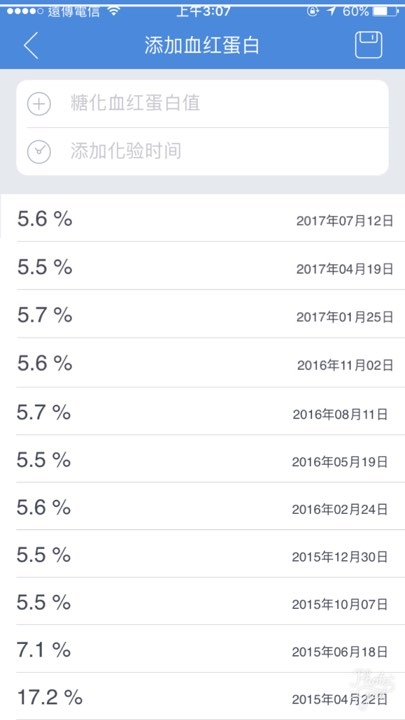Choose the 5.7% record from 2016年08月11日

point(202,411)
